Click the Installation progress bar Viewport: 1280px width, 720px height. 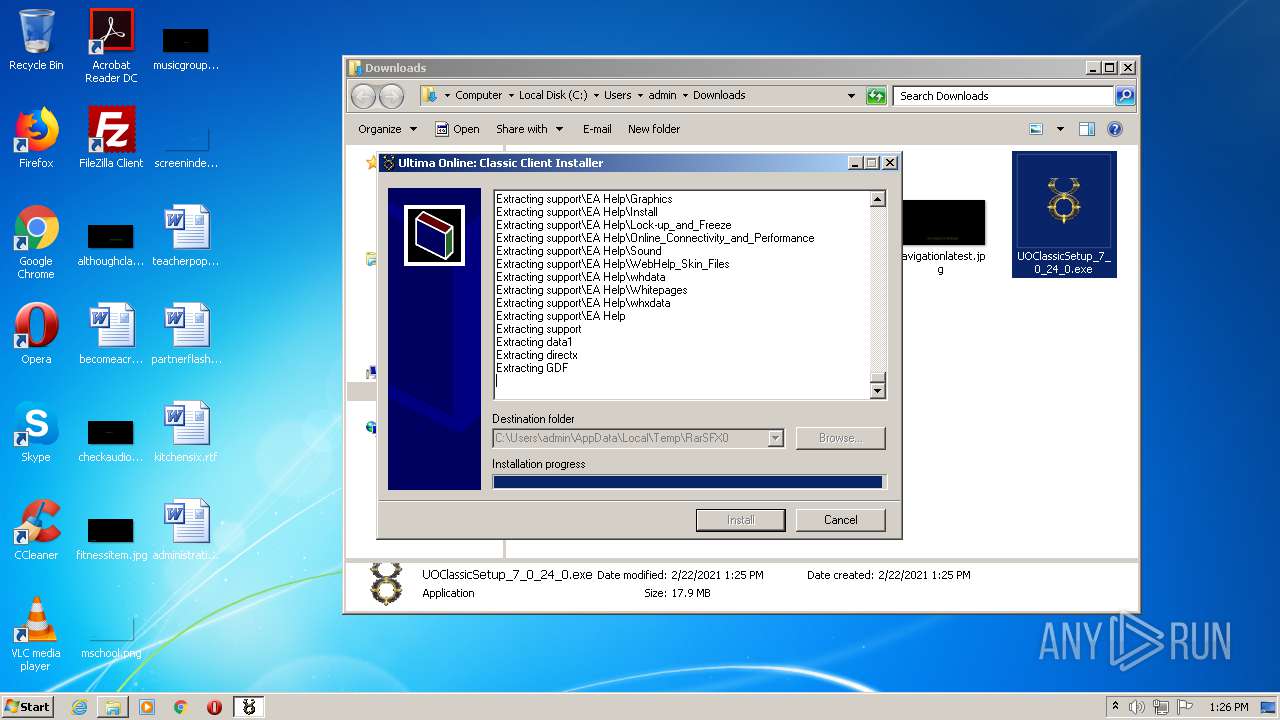tap(689, 482)
